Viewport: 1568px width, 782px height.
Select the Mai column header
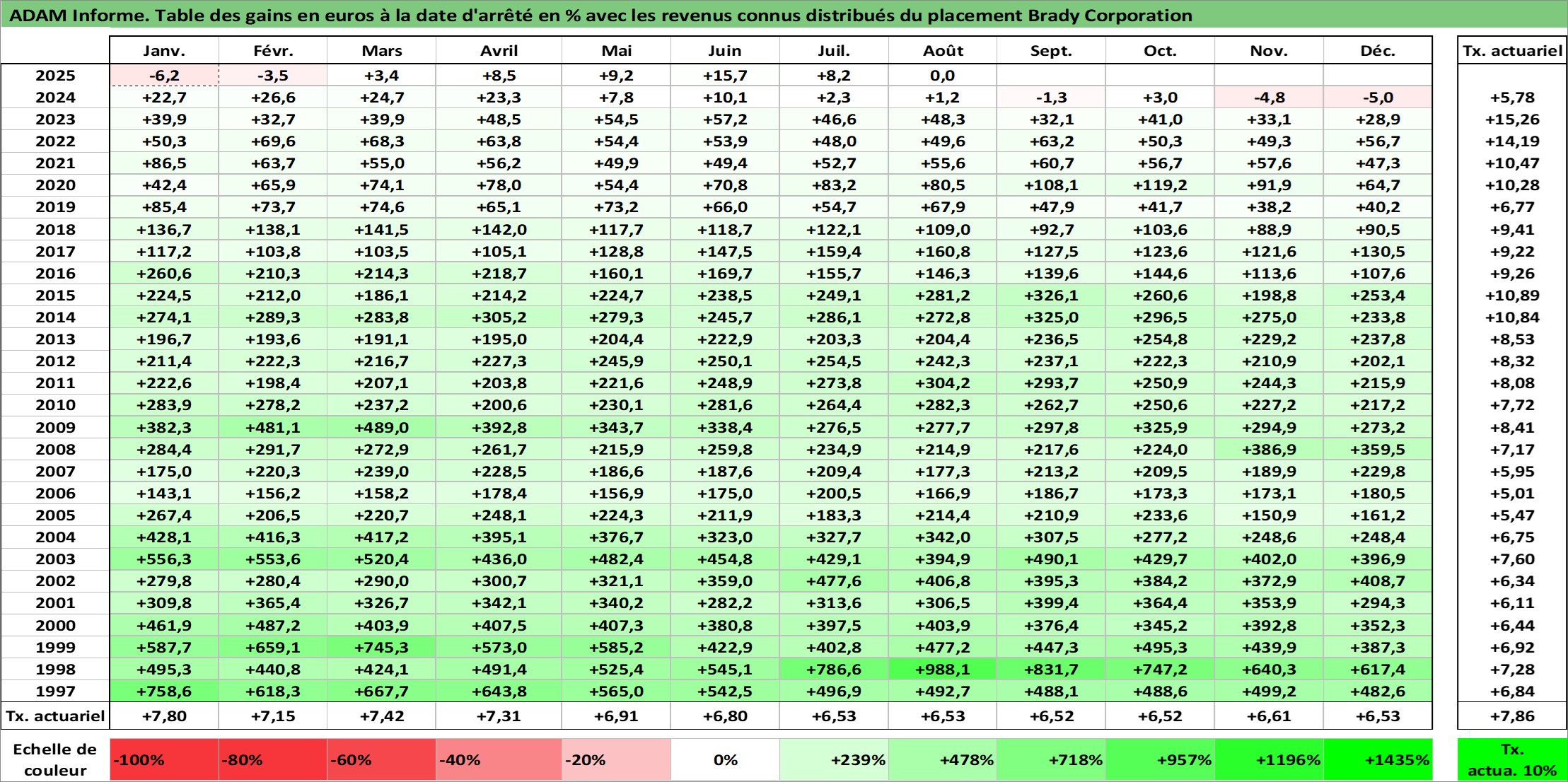(x=616, y=51)
